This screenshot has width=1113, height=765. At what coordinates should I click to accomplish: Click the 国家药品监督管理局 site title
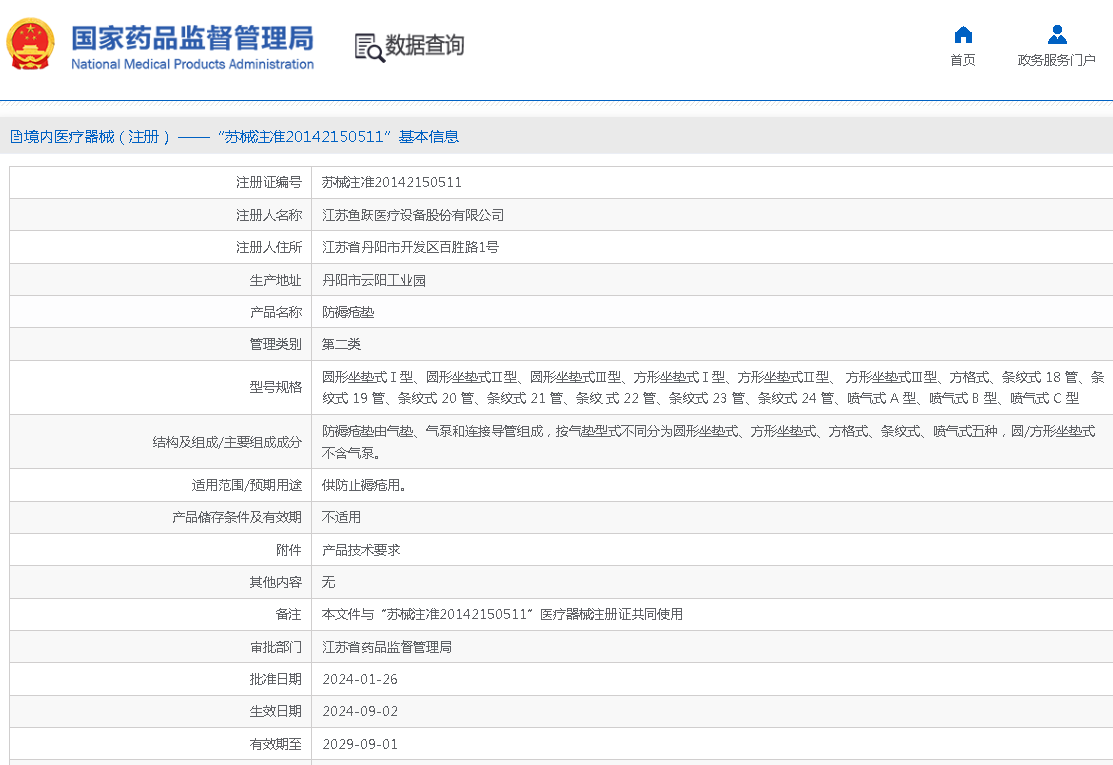tap(192, 38)
